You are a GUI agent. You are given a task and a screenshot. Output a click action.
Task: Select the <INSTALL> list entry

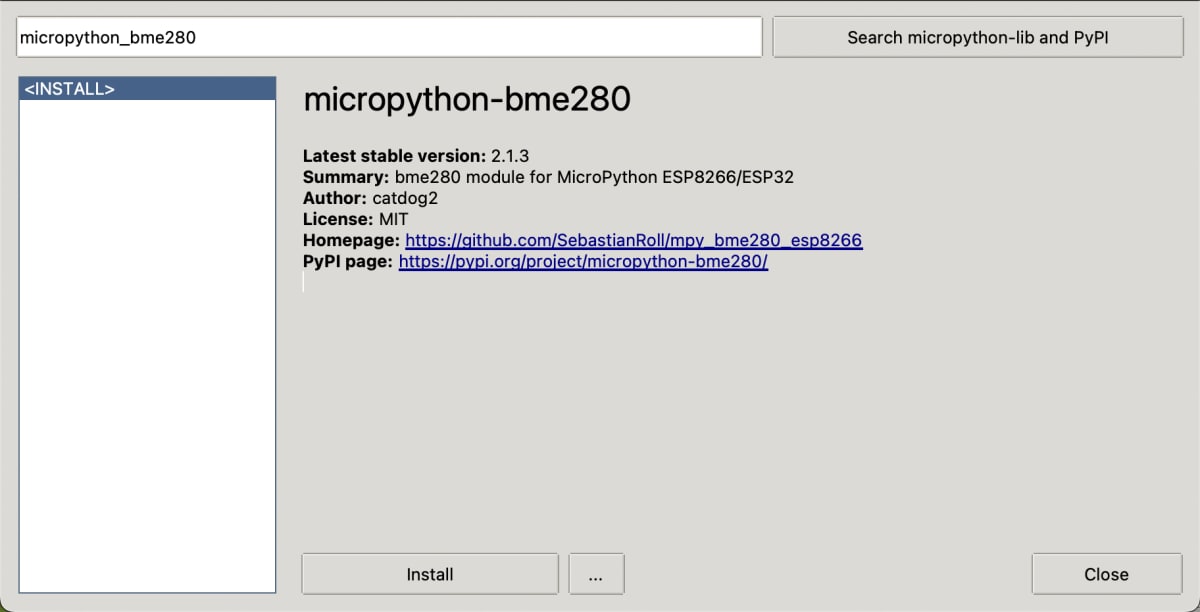147,89
